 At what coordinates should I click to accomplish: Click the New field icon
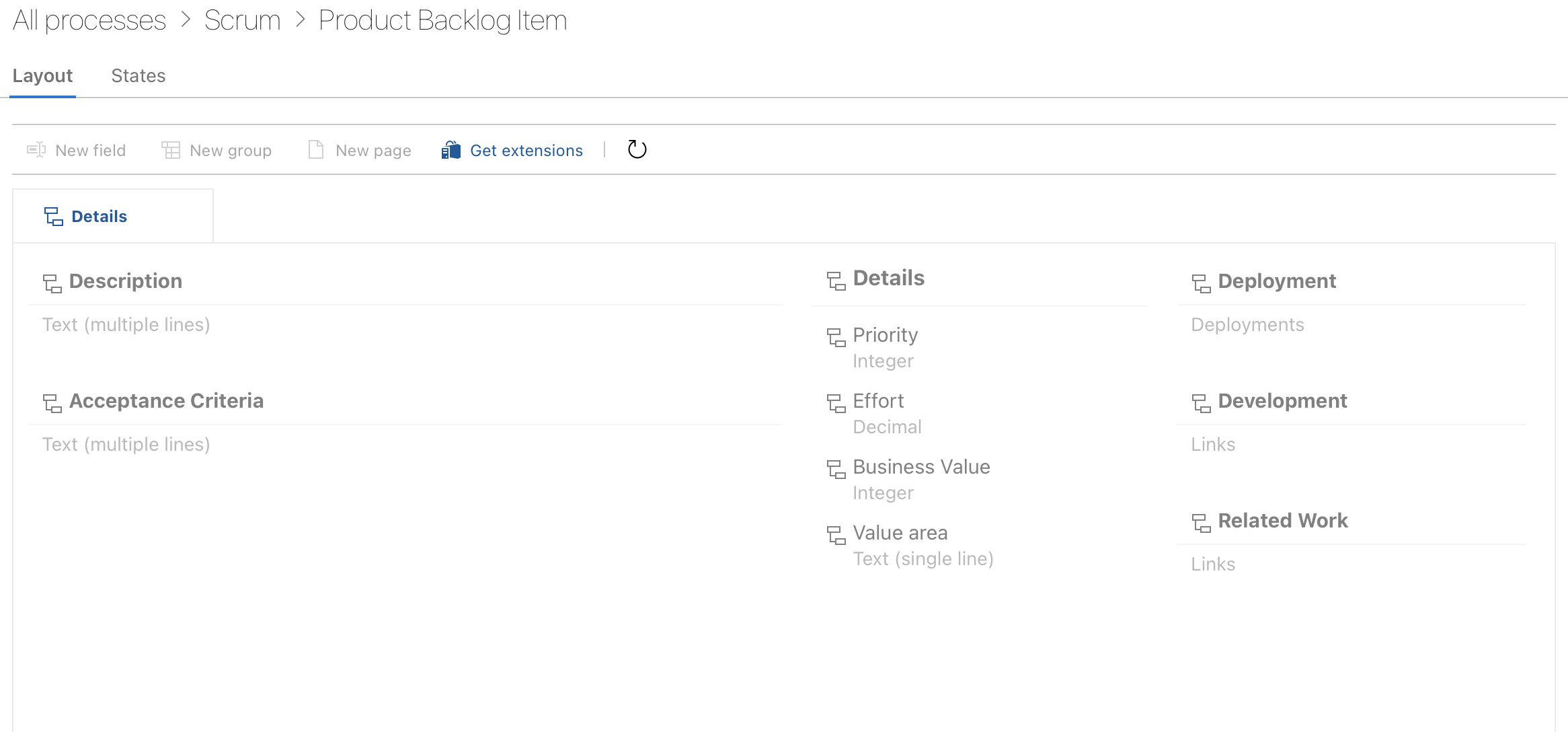pos(36,150)
